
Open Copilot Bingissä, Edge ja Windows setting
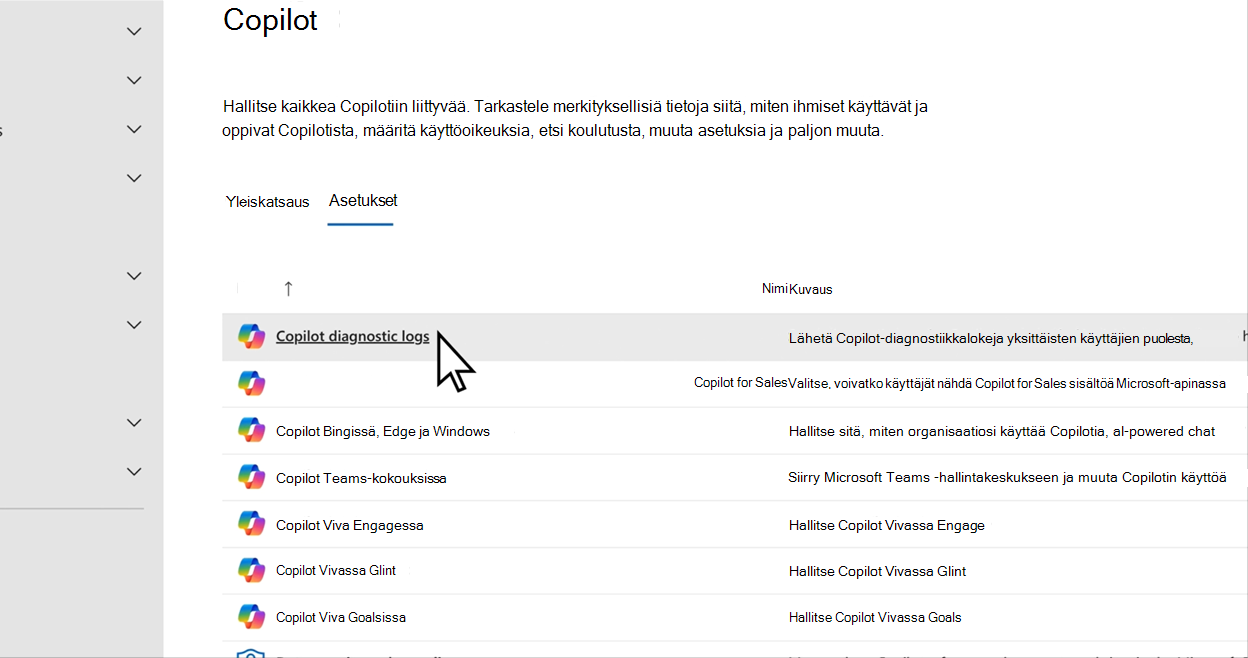[383, 431]
